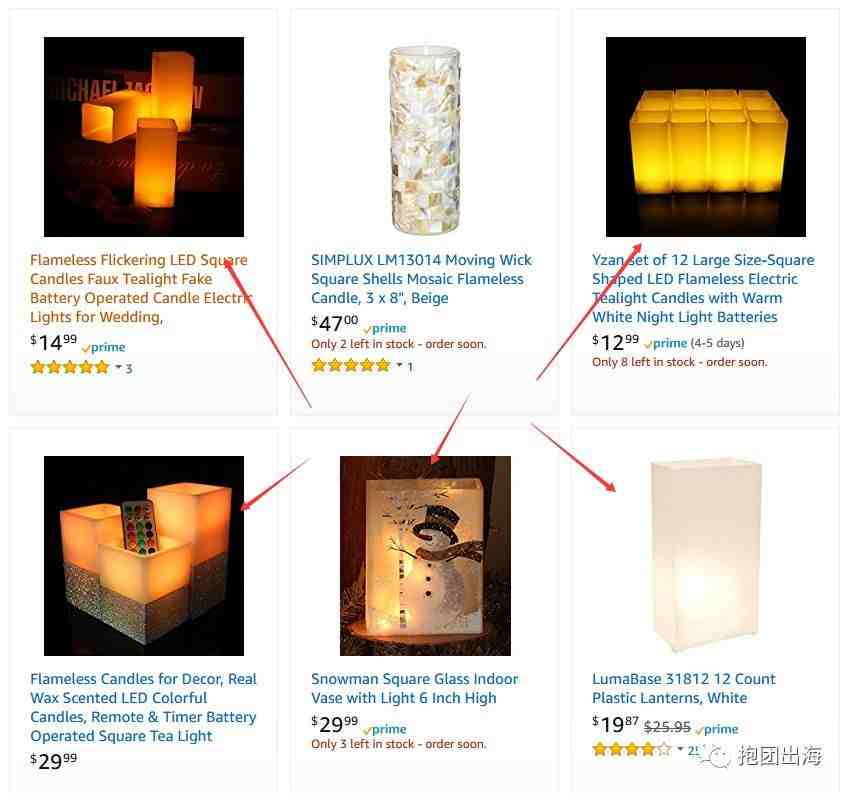Expand rating dropdown beside the 3 reviews
The image size is (849, 793).
[x=119, y=367]
